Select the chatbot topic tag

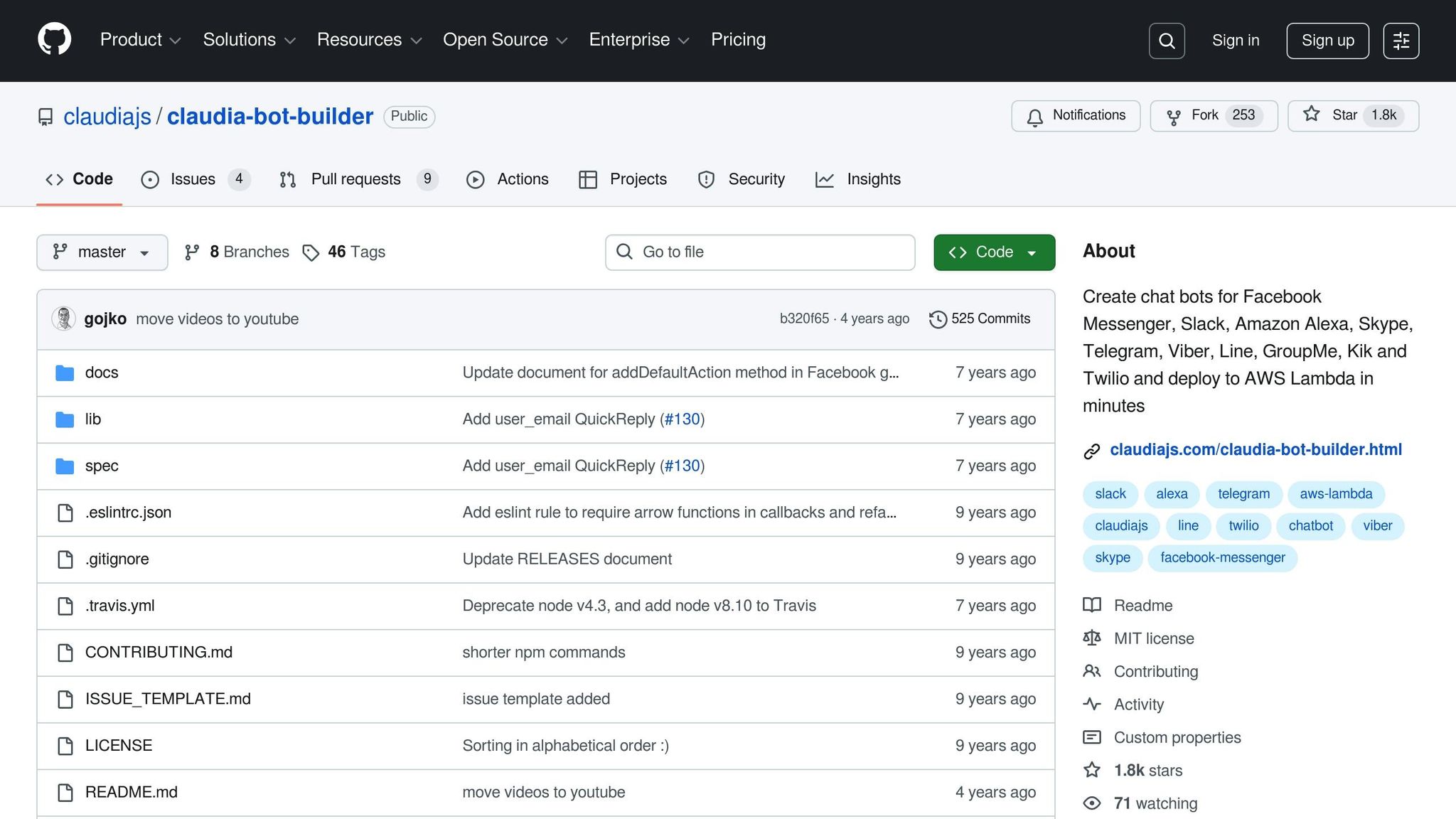(1310, 526)
